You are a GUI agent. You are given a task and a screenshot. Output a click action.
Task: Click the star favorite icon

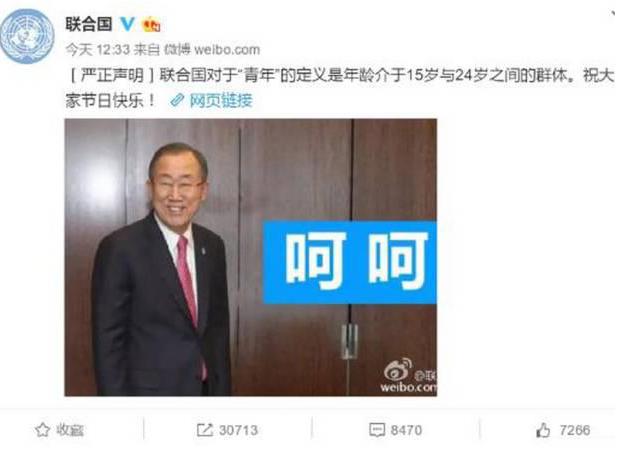point(42,430)
